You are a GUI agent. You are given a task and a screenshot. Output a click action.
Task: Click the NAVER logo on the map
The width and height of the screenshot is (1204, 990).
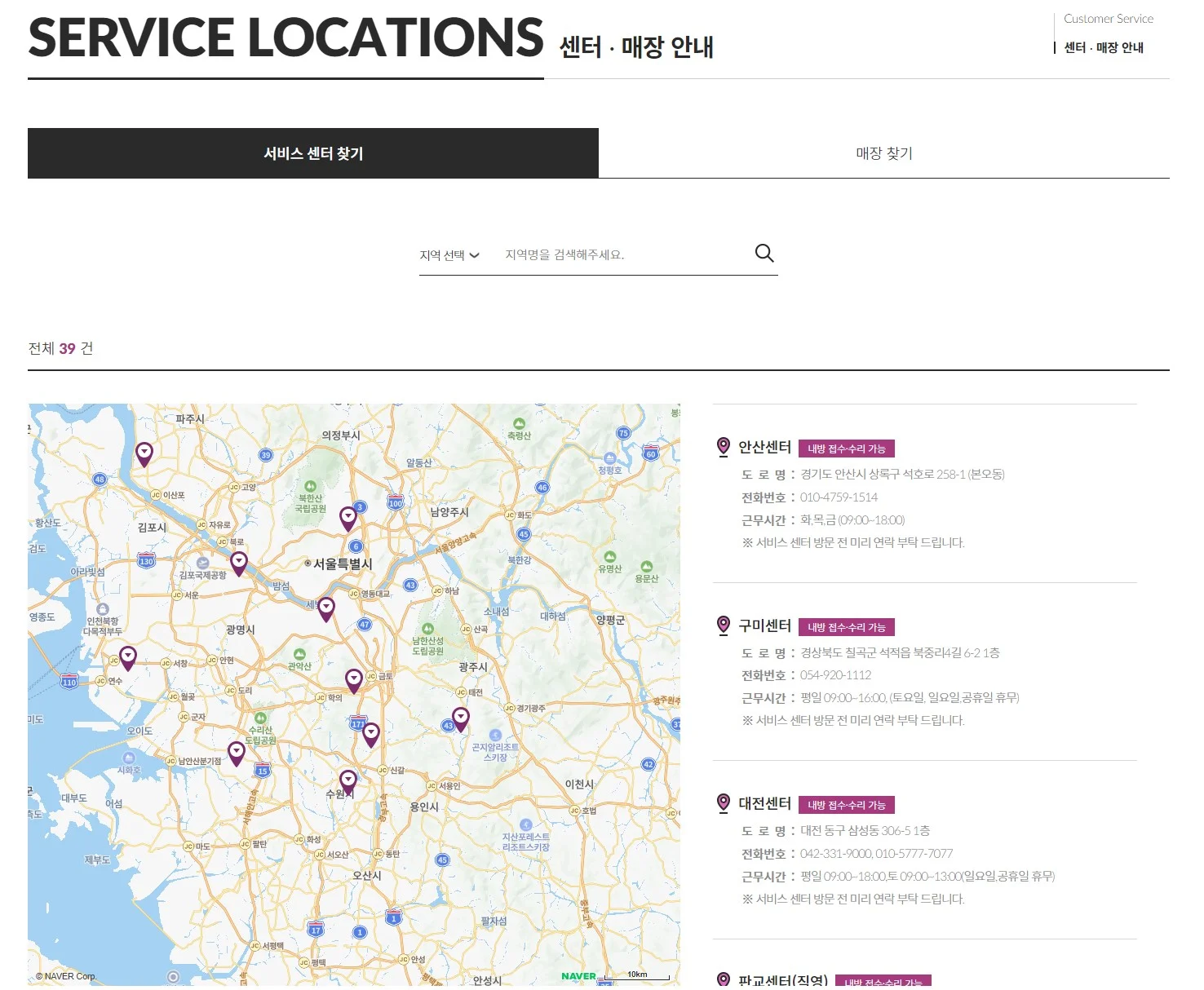578,976
